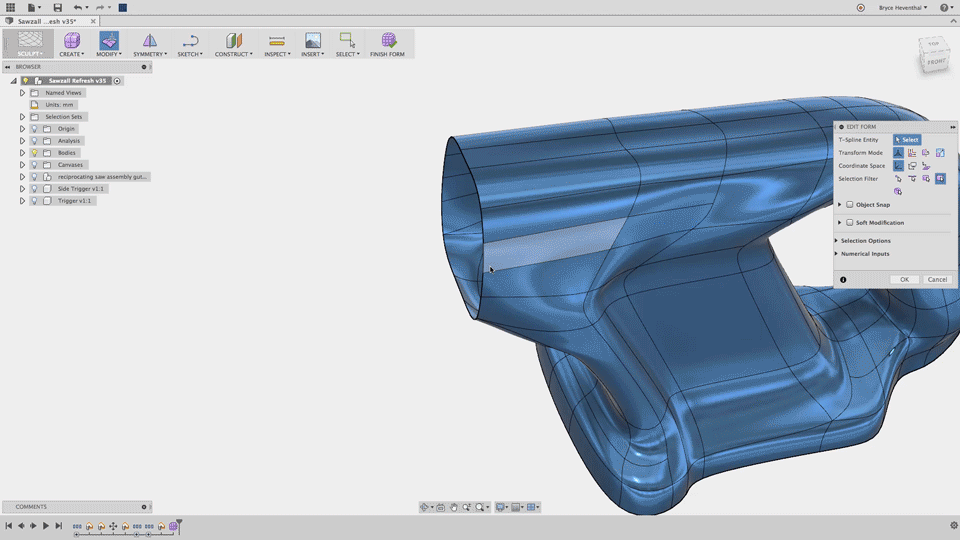Close the Sawzall document tab

(x=93, y=21)
